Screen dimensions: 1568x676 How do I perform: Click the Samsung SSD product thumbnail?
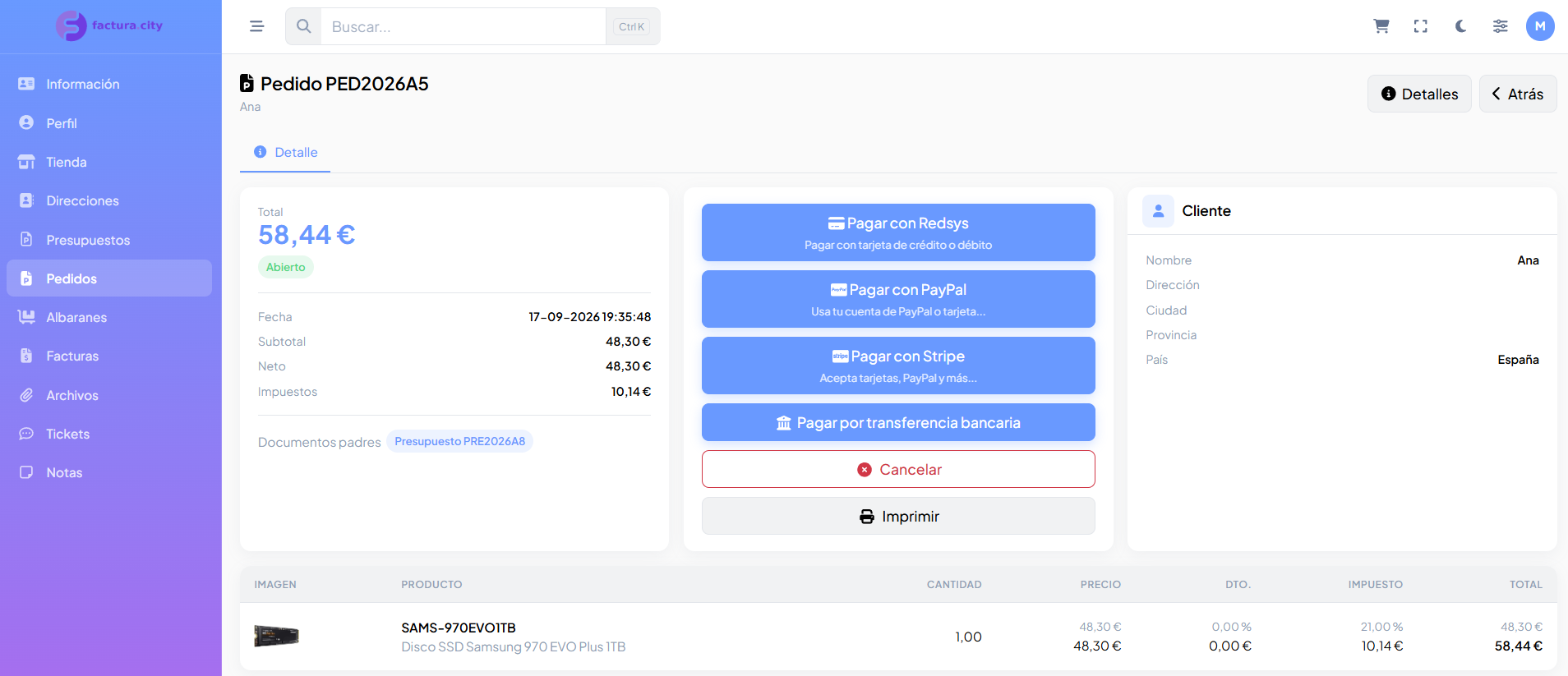click(276, 636)
